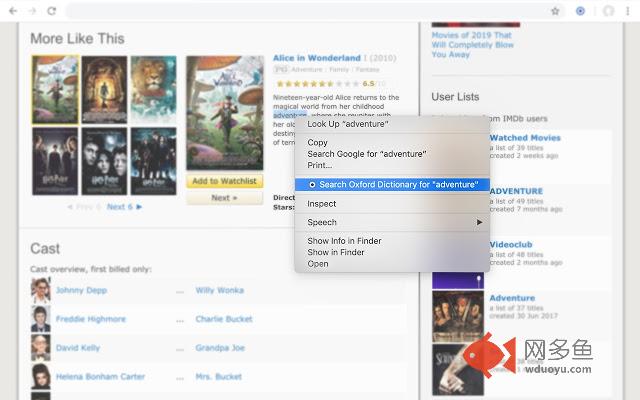The width and height of the screenshot is (640, 400).
Task: Open the Oxford Dictionary extension icon
Action: [x=581, y=11]
